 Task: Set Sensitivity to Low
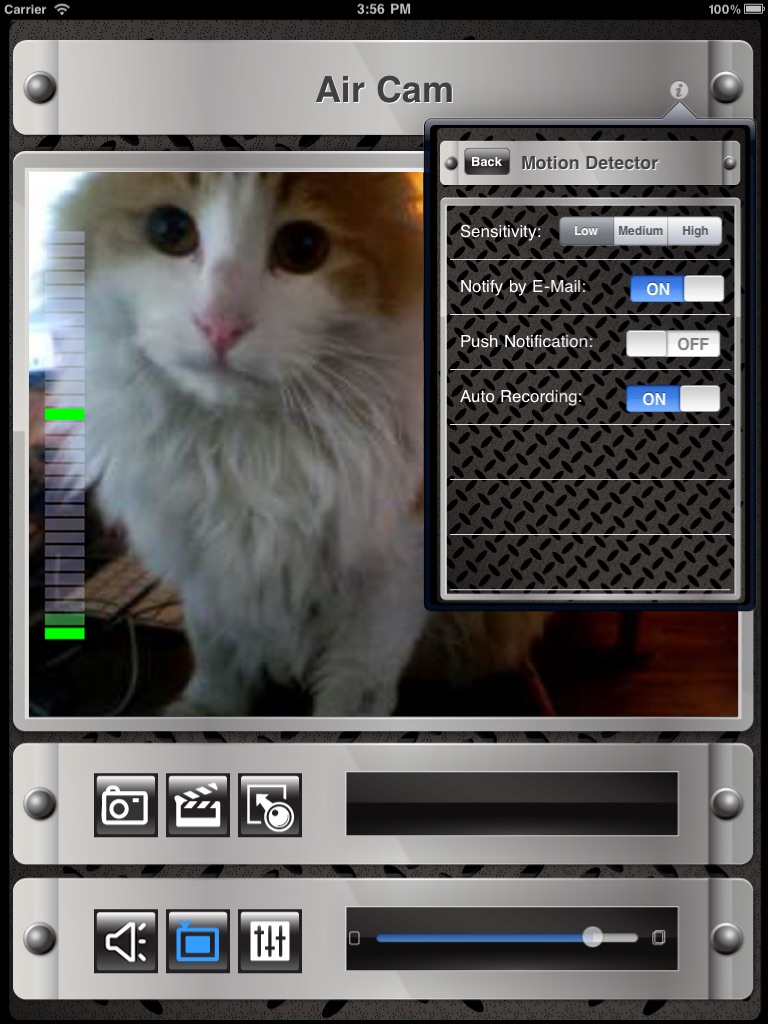click(x=586, y=231)
